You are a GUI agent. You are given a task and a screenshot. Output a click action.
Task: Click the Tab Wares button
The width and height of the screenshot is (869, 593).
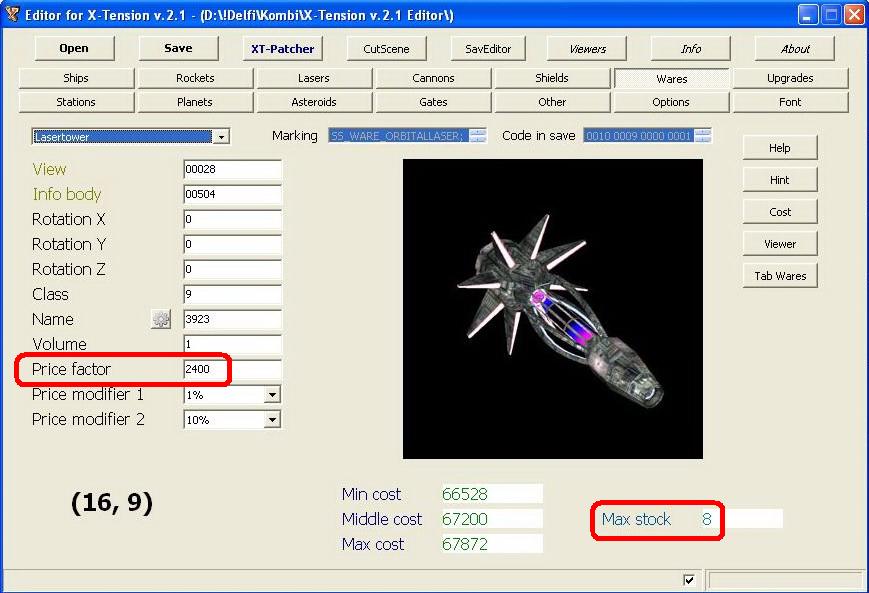(x=780, y=276)
